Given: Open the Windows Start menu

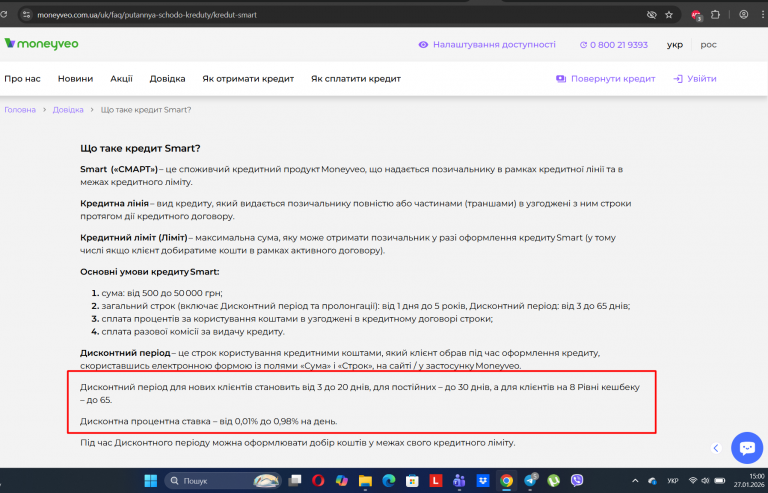Looking at the screenshot, I should [x=151, y=481].
